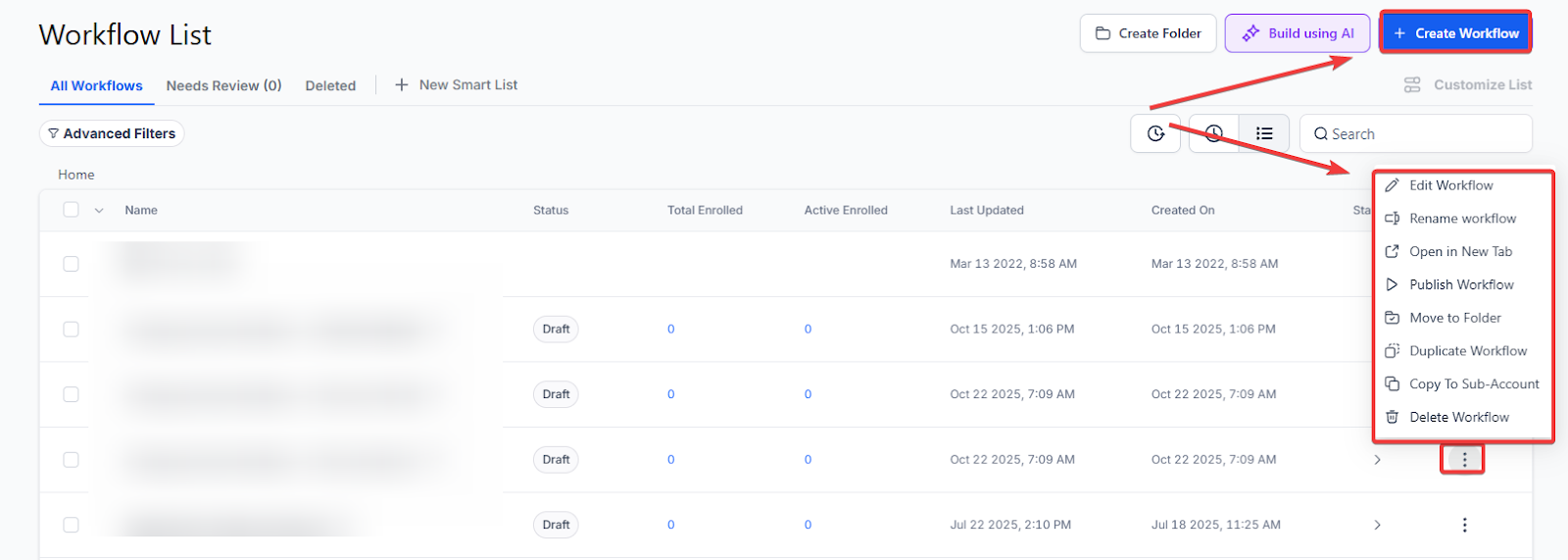Click the red-highlighted three-dot menu icon

[x=1464, y=459]
